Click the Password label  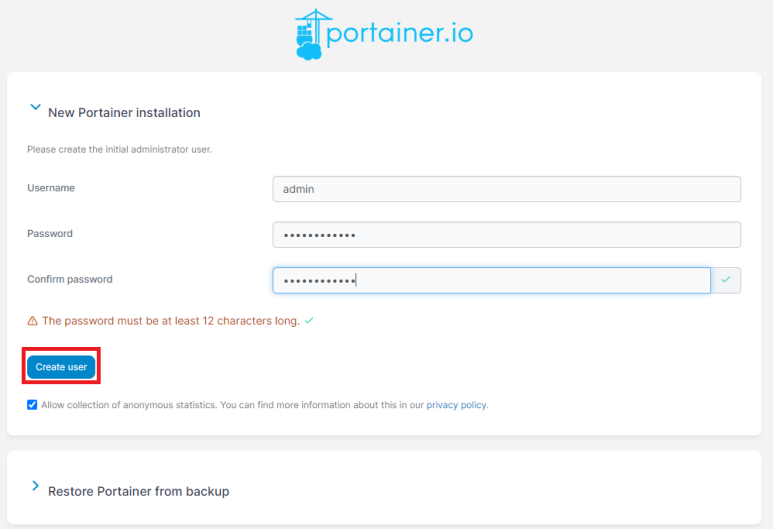(x=50, y=234)
